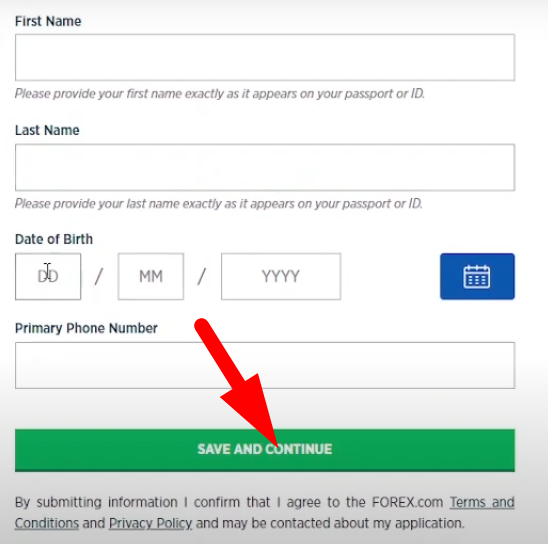The height and width of the screenshot is (544, 548).
Task: Focus the Primary Phone Number field
Action: 265,365
